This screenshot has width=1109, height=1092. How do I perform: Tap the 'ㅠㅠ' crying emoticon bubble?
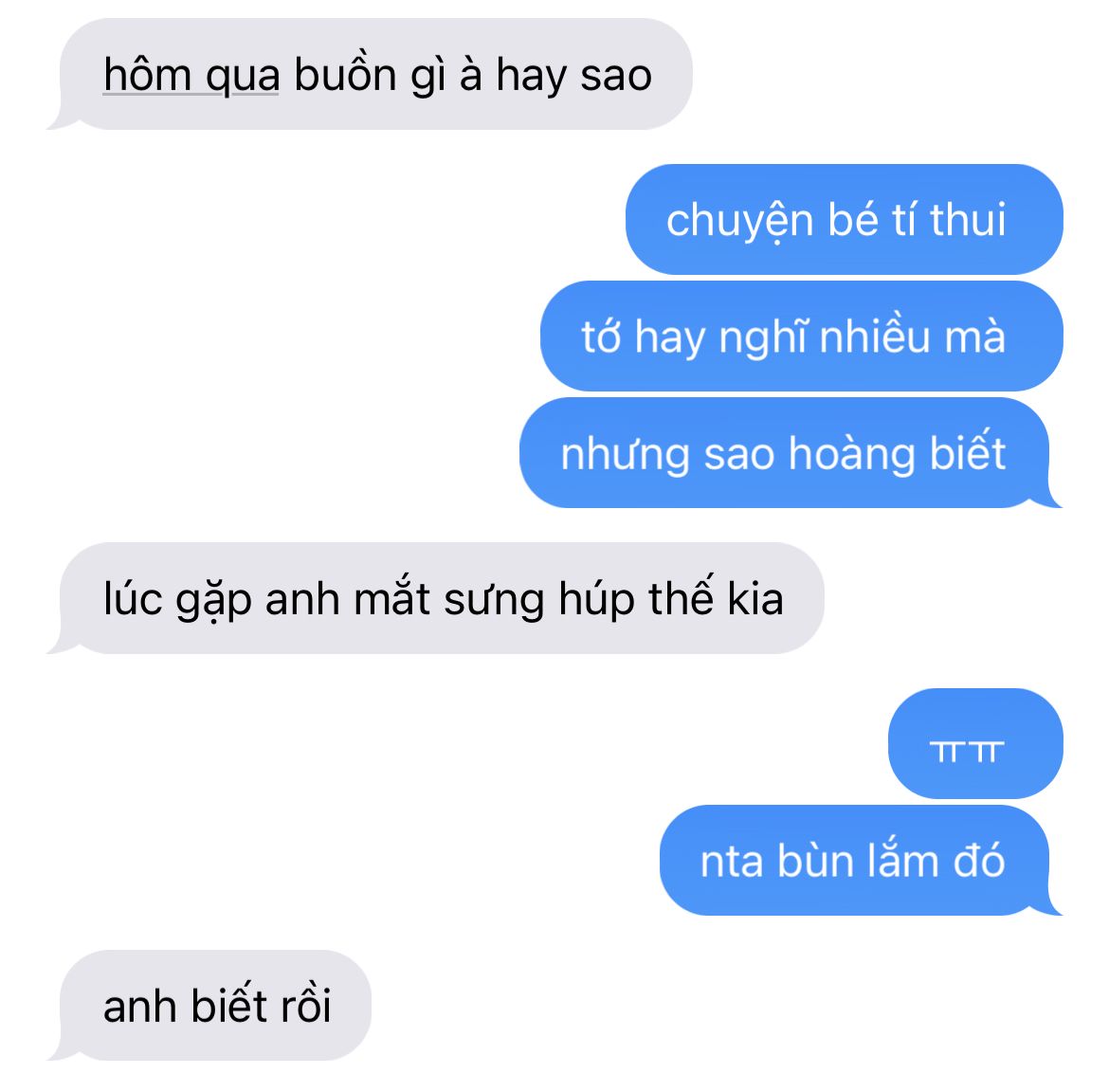975,743
